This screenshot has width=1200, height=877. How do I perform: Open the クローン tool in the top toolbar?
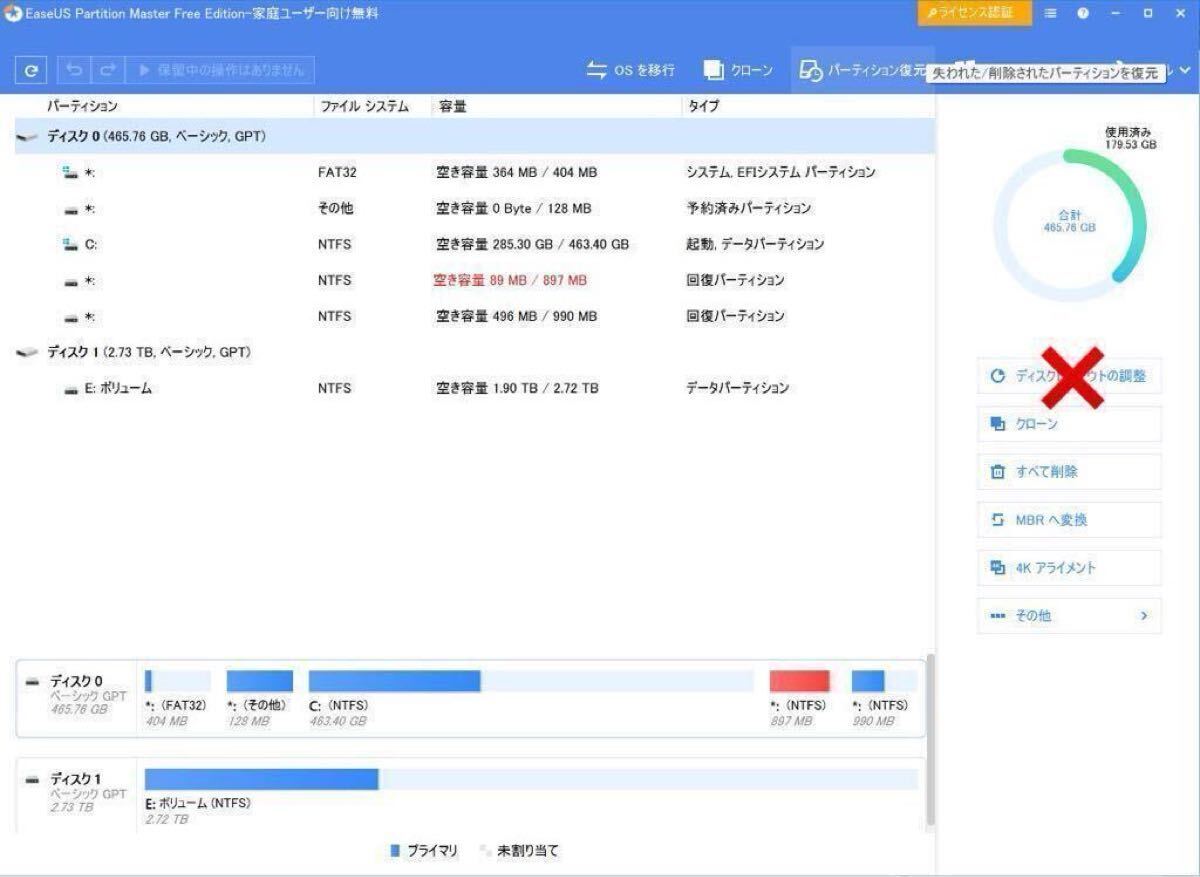point(738,70)
